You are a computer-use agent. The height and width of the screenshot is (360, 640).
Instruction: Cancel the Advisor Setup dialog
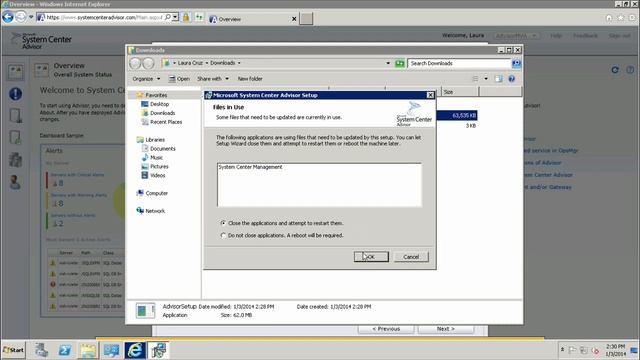[x=411, y=257]
